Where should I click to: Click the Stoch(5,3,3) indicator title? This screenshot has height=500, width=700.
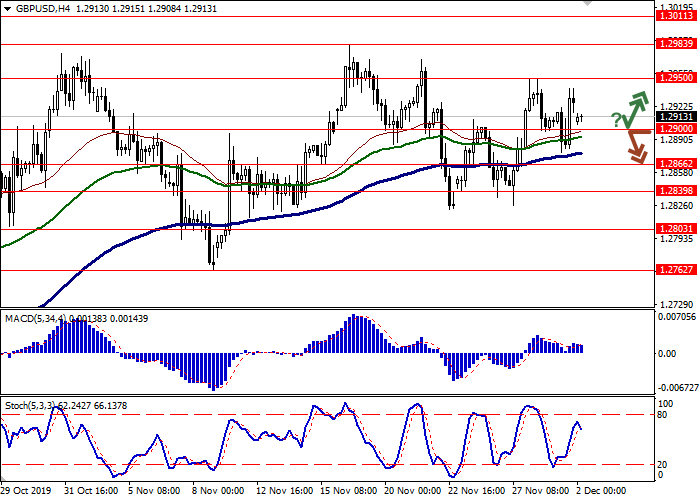tap(30, 406)
